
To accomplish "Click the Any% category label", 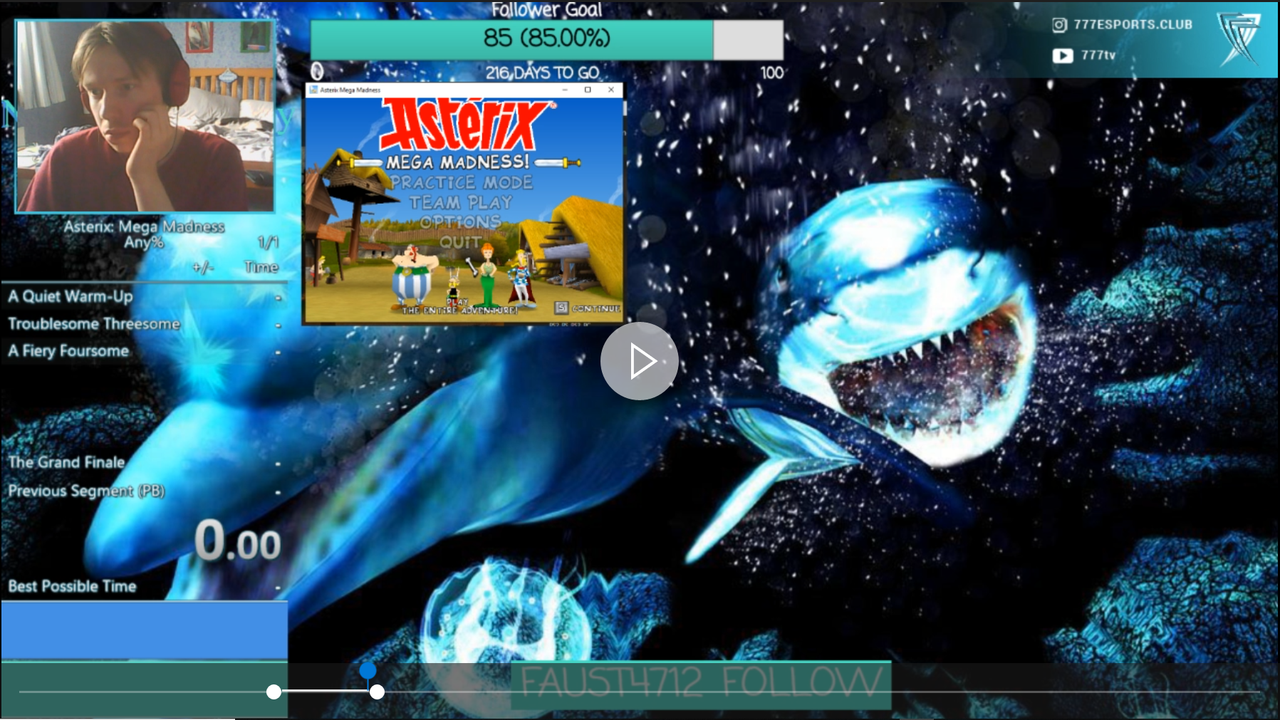I will 144,242.
